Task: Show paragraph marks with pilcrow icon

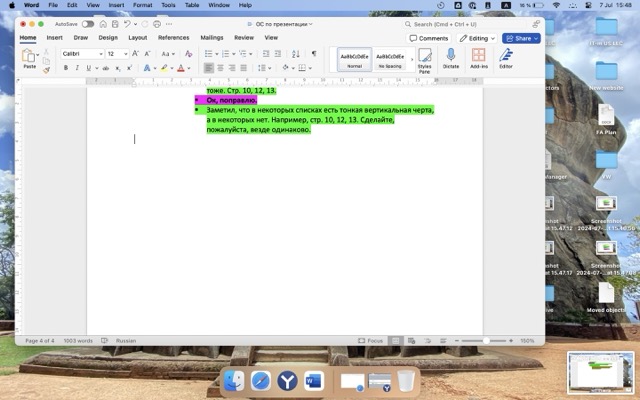Action: [x=314, y=53]
